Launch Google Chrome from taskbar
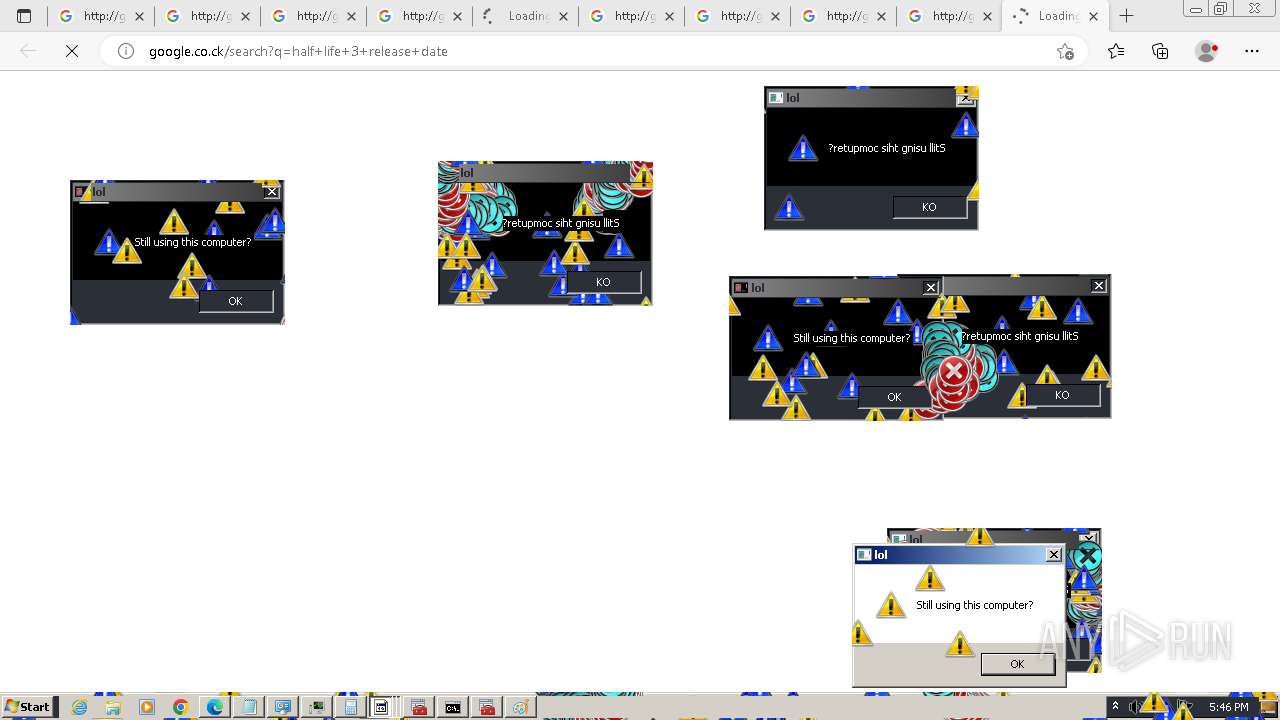1280x720 pixels. [x=180, y=707]
